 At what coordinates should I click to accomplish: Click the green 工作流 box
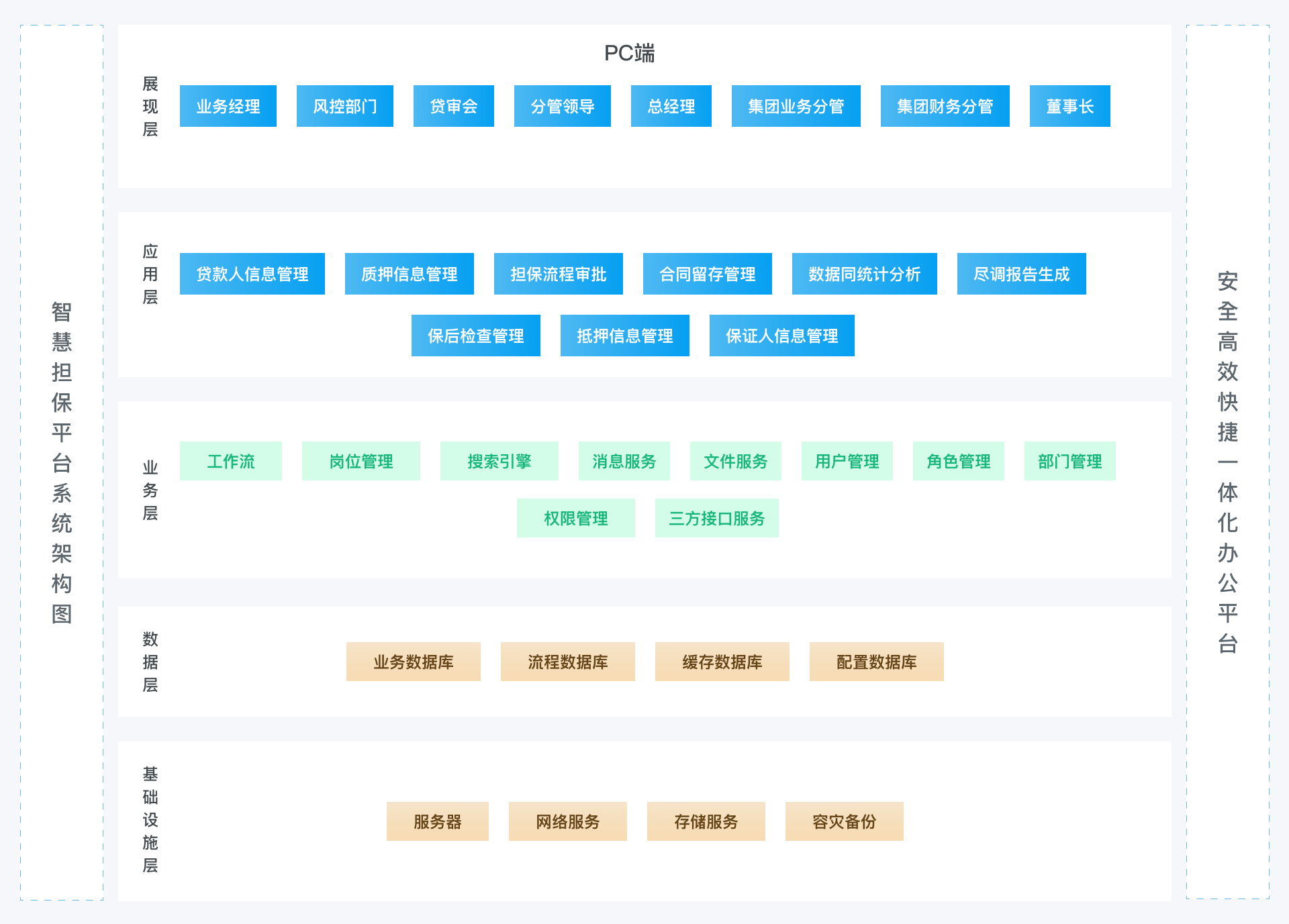[x=230, y=461]
